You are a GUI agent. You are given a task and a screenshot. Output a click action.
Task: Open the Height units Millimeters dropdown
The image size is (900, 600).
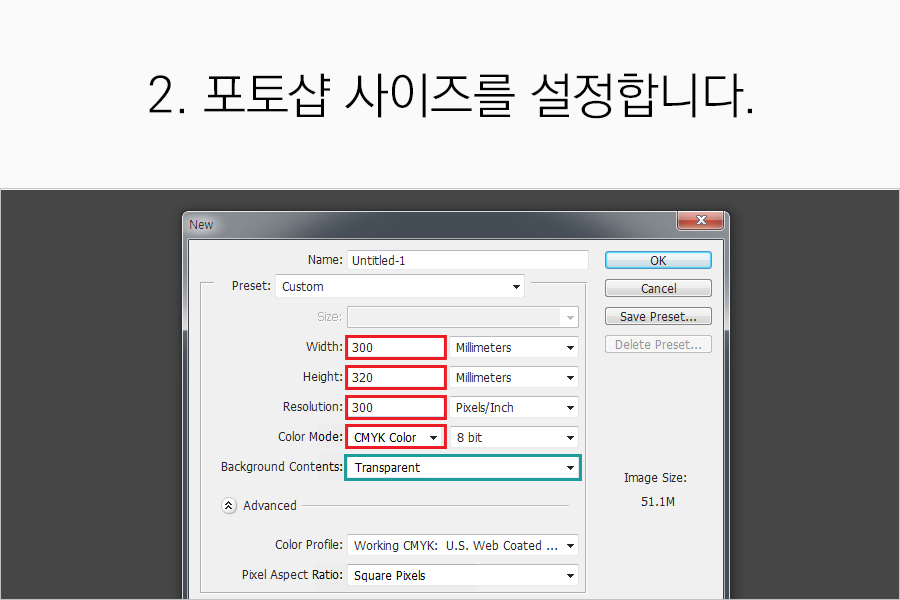coord(514,378)
